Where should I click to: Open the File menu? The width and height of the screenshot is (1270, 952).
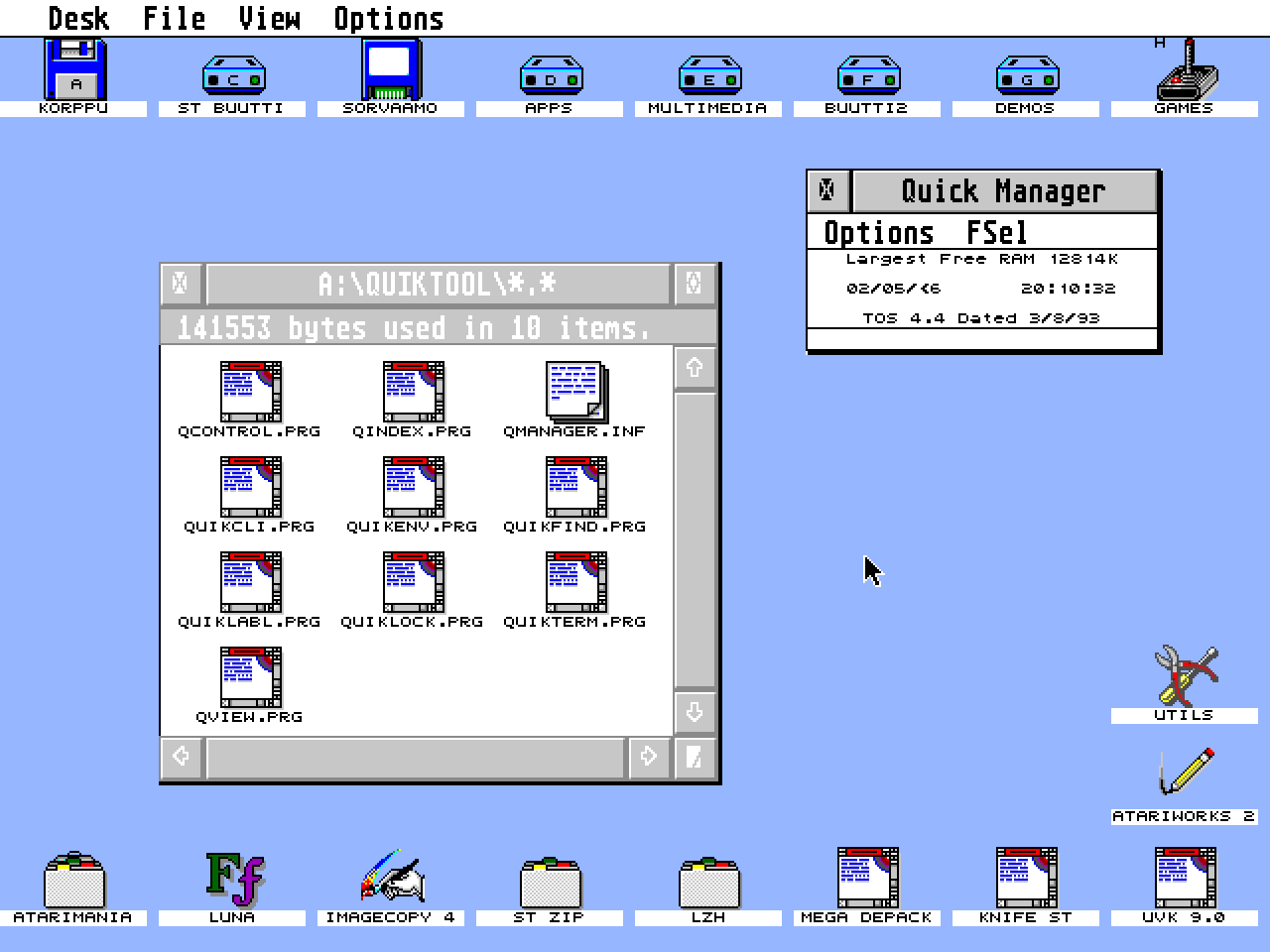(174, 17)
